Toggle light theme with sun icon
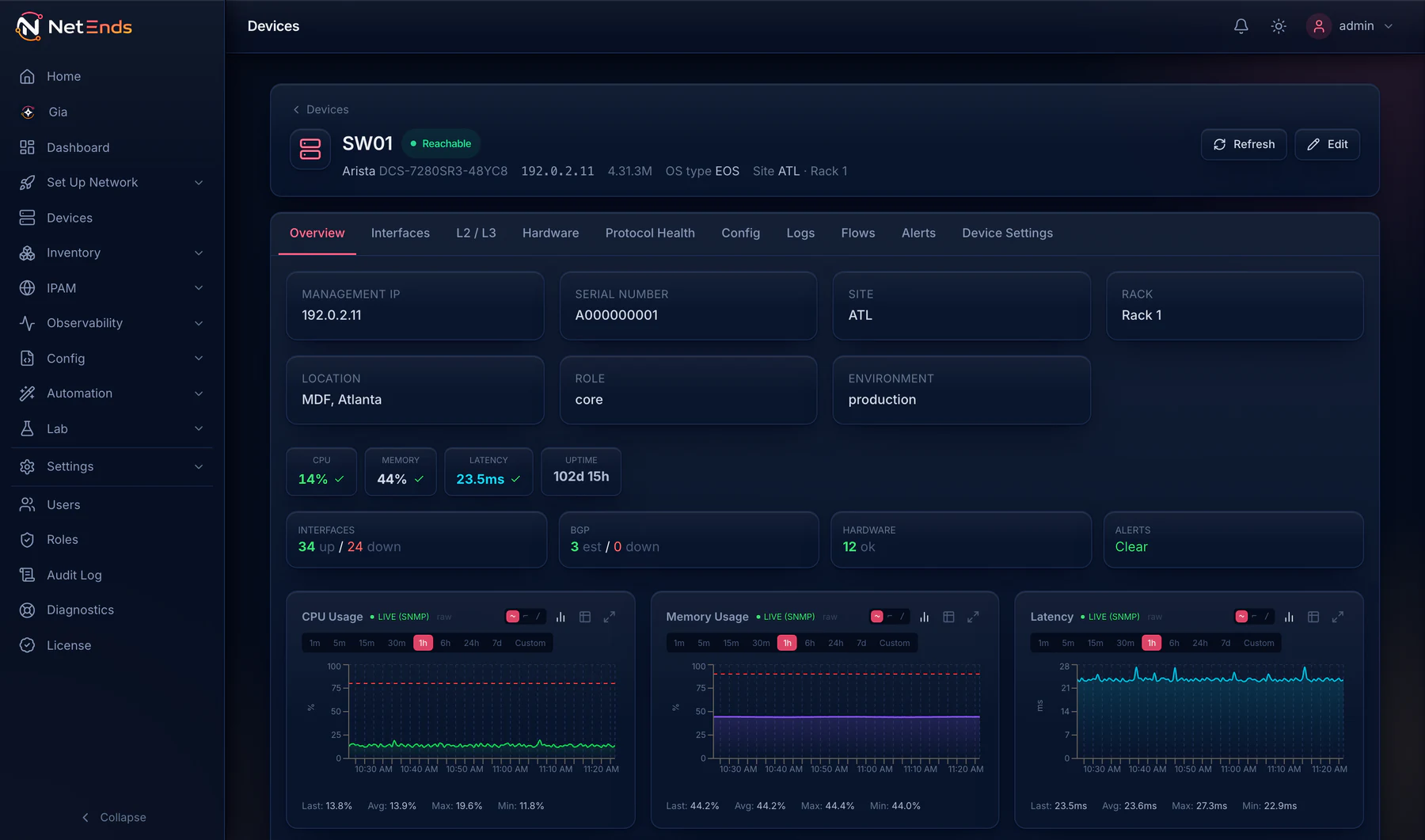This screenshot has height=840, width=1425. [1278, 26]
